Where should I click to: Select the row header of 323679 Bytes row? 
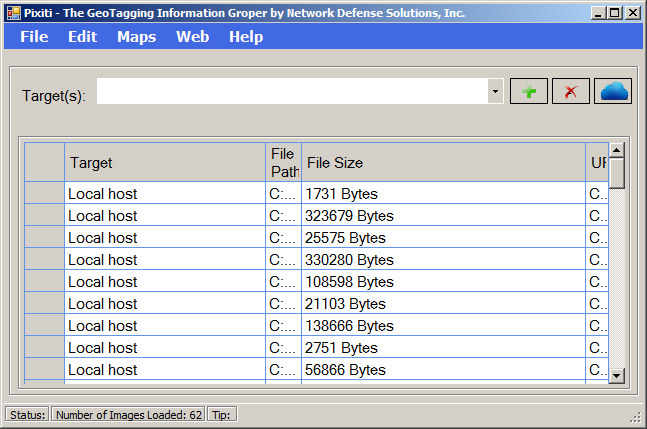point(45,216)
